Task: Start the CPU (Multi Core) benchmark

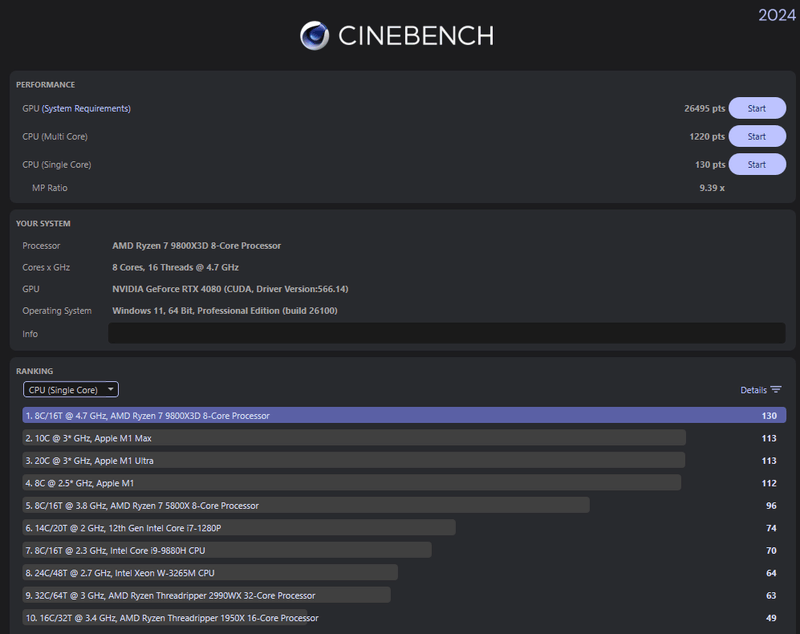Action: click(756, 136)
